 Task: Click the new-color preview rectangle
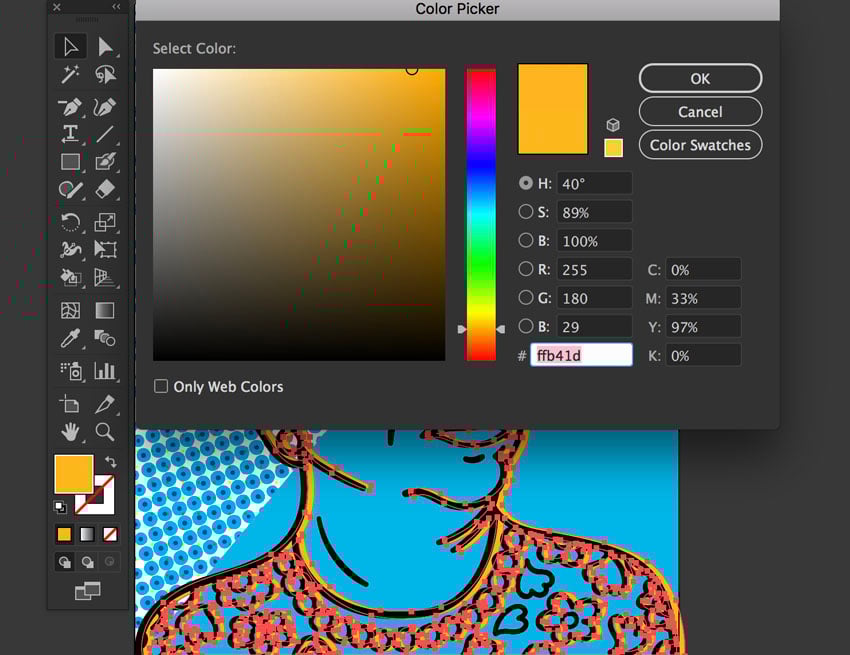(552, 108)
